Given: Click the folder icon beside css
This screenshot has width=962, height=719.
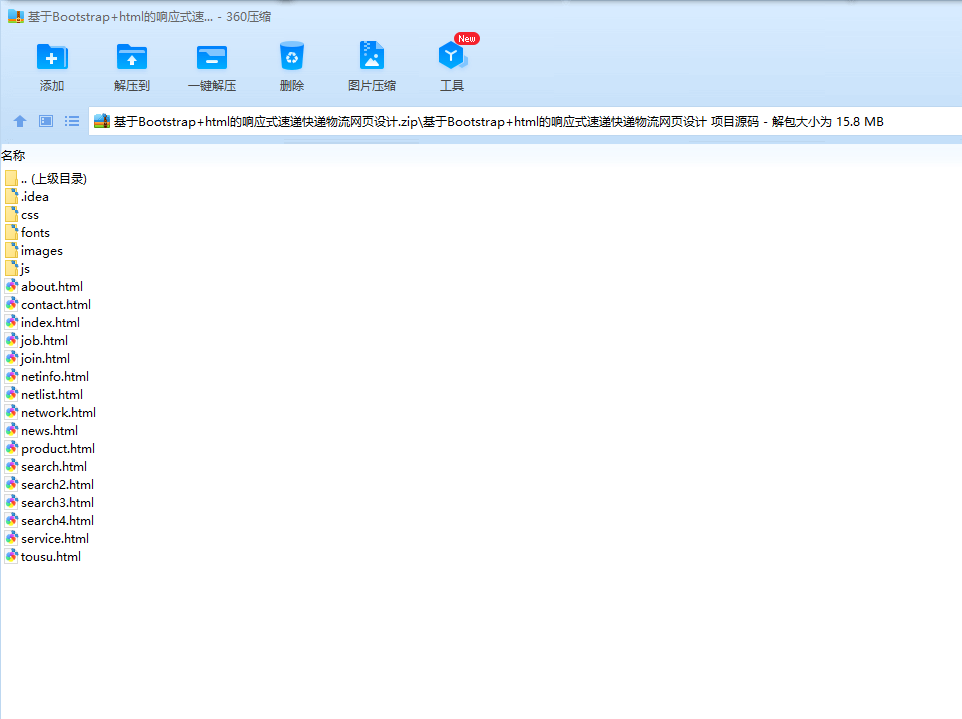Looking at the screenshot, I should (12, 214).
